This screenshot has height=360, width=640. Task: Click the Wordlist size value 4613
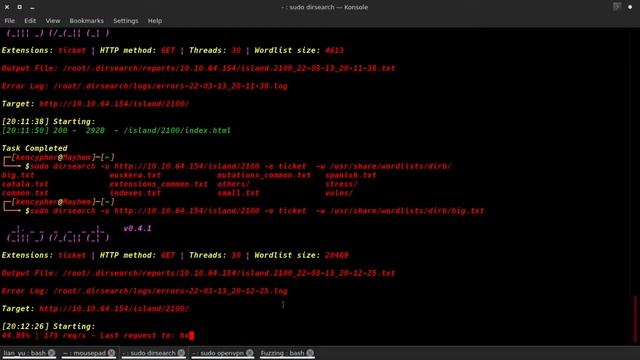(x=334, y=50)
